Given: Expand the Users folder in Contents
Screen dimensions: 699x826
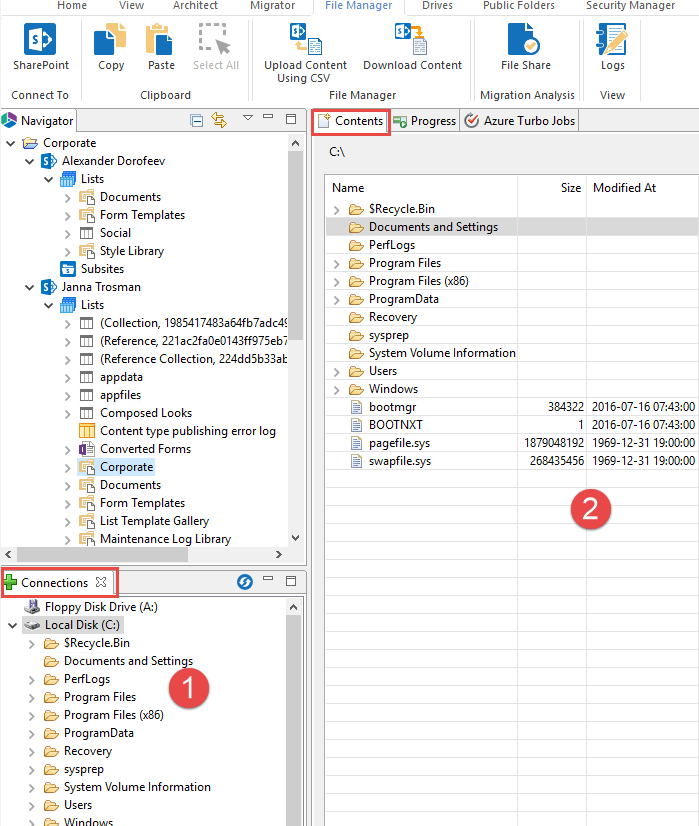Looking at the screenshot, I should (x=337, y=371).
